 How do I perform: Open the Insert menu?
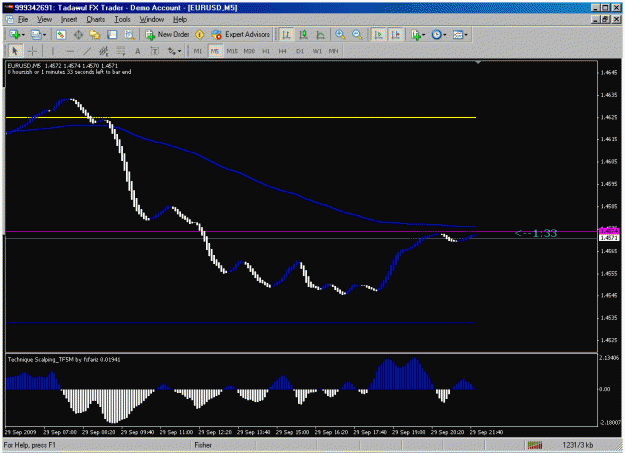pyautogui.click(x=69, y=20)
